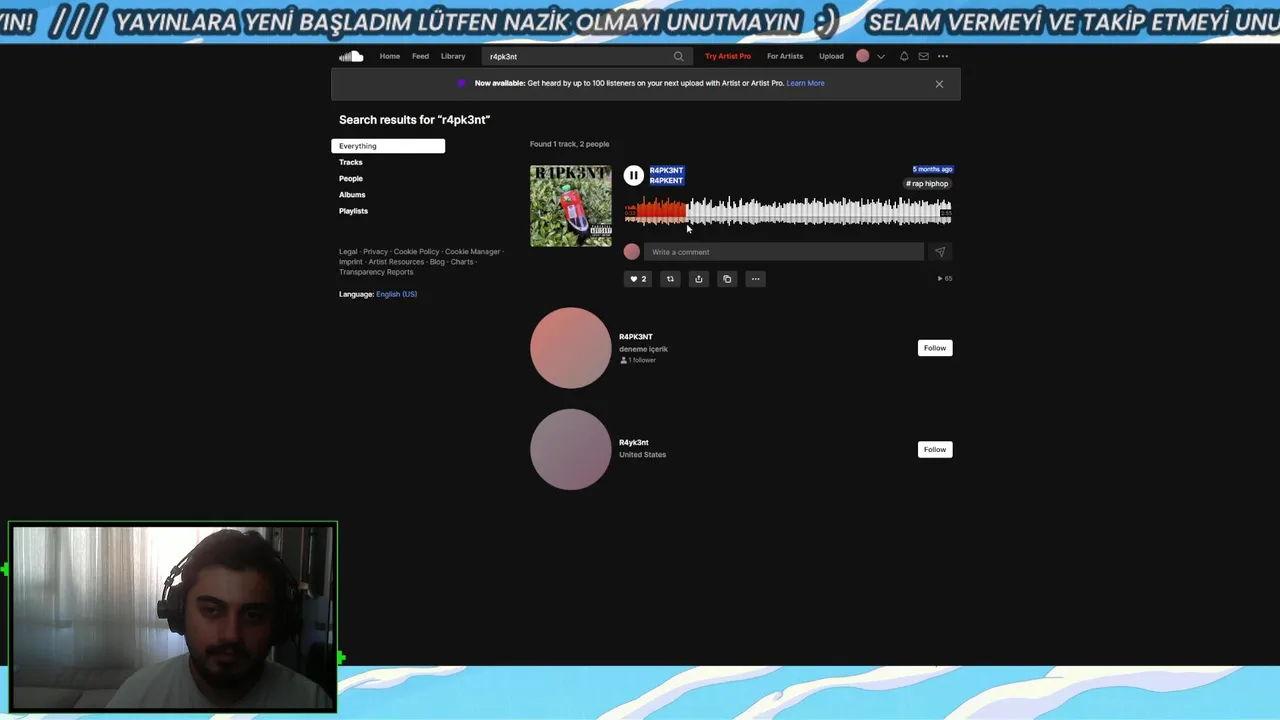
Task: Select the Everything filter
Action: click(x=388, y=146)
